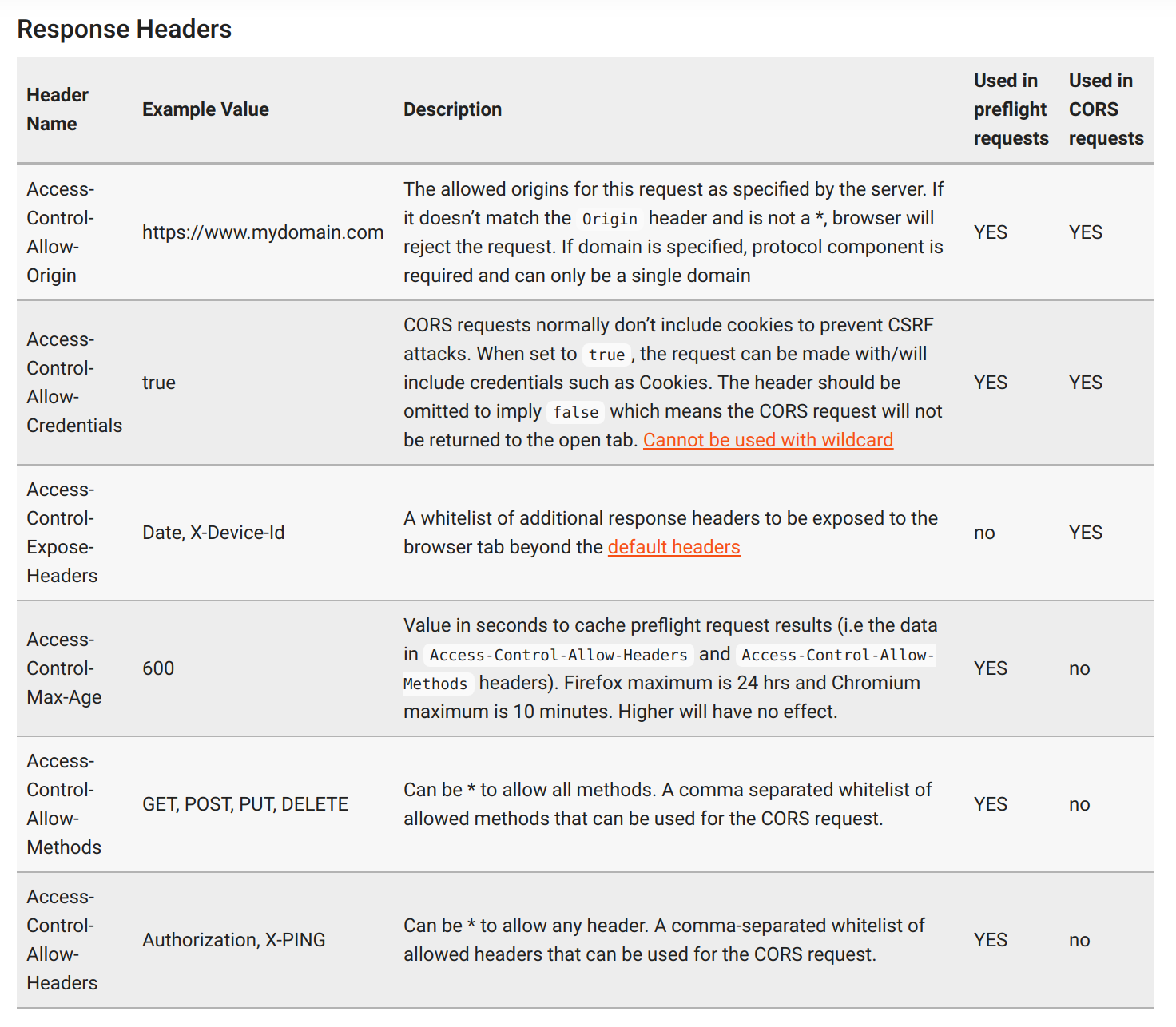
Task: Select the 'Header Name' column header
Action: click(58, 109)
